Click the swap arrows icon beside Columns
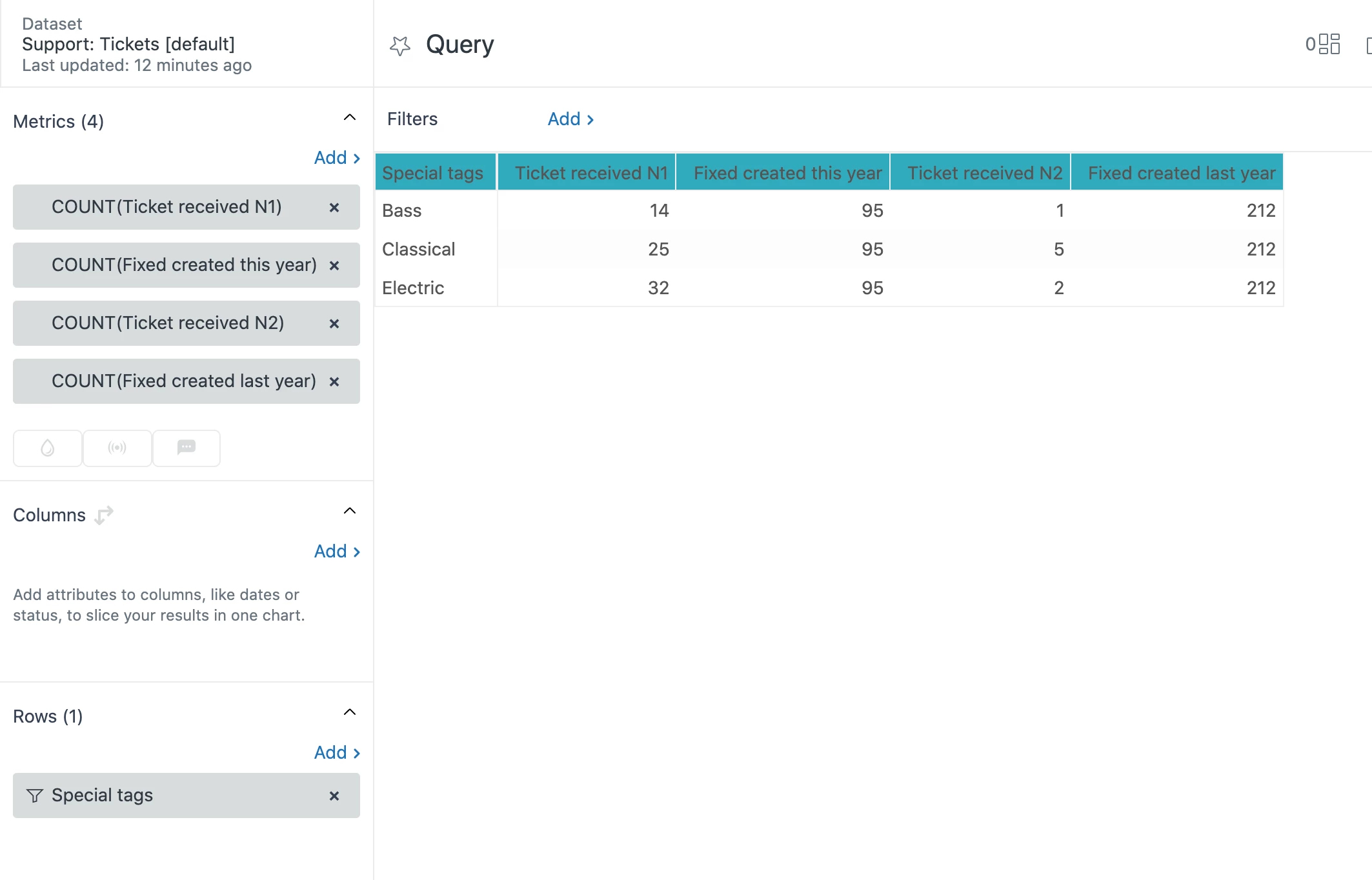This screenshot has width=1372, height=880. tap(104, 515)
